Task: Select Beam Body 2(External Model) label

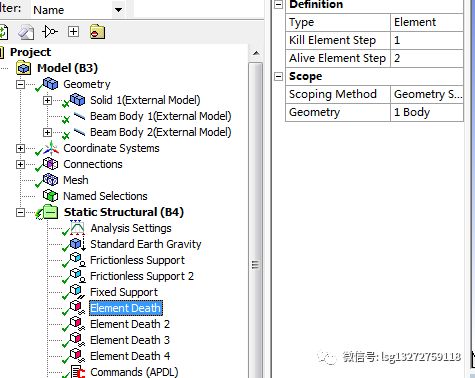Action: (161, 132)
